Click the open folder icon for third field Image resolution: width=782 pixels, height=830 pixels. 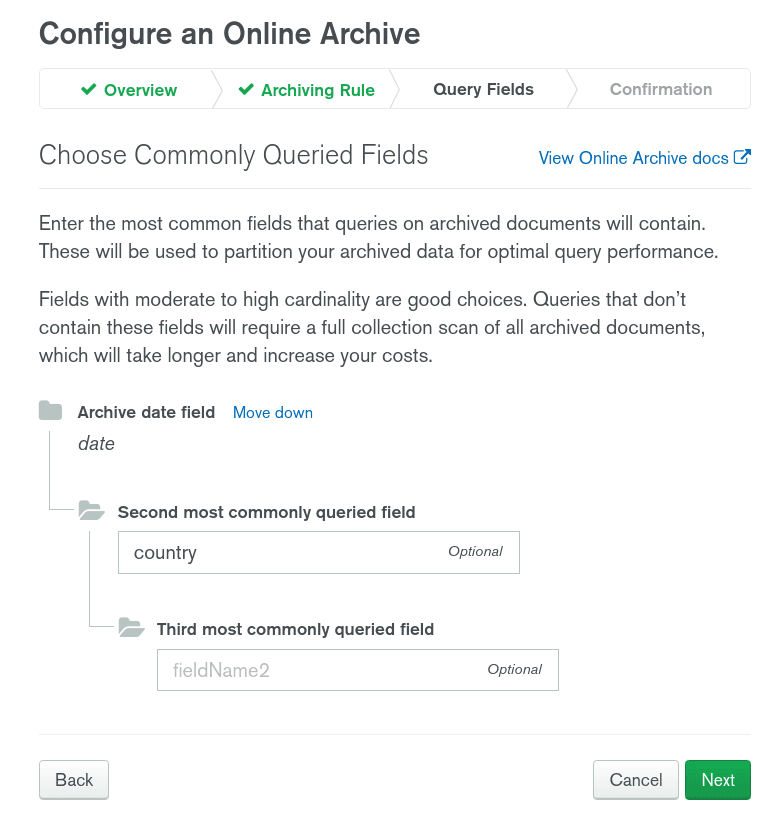coord(131,628)
